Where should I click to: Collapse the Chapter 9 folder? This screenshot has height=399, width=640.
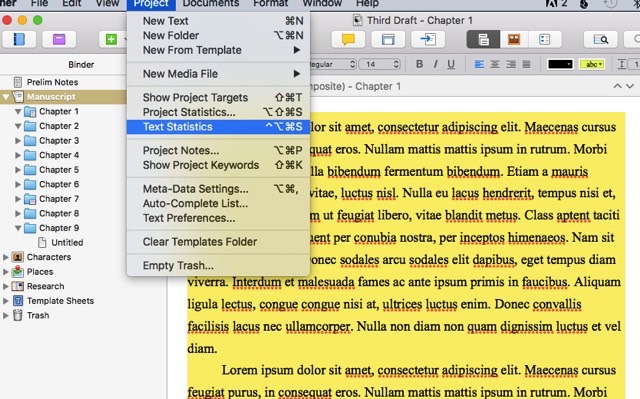click(x=18, y=228)
